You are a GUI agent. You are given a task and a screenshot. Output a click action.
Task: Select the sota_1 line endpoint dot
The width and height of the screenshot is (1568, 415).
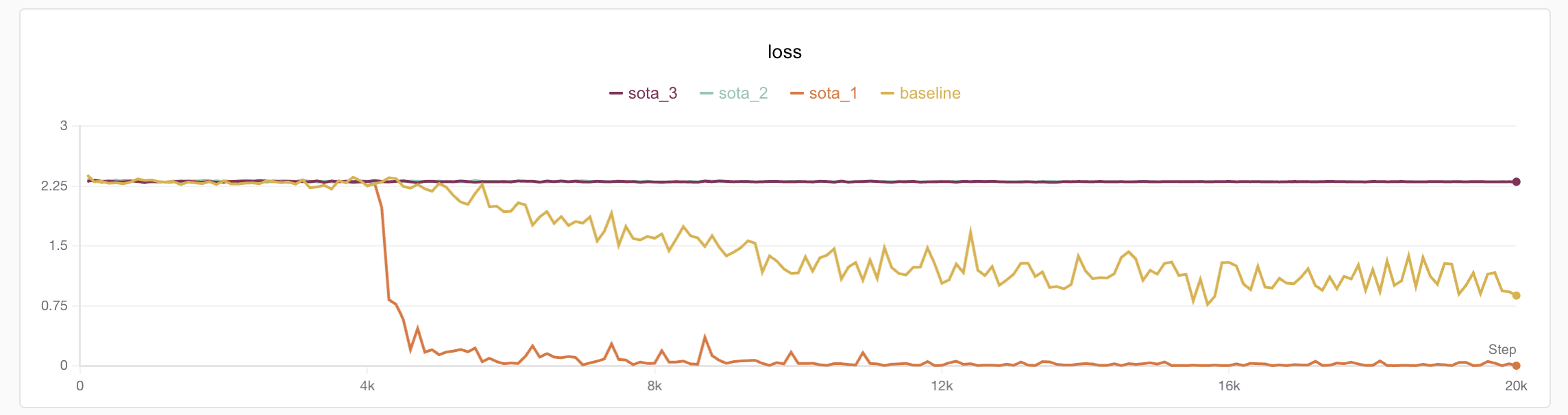[x=1516, y=366]
